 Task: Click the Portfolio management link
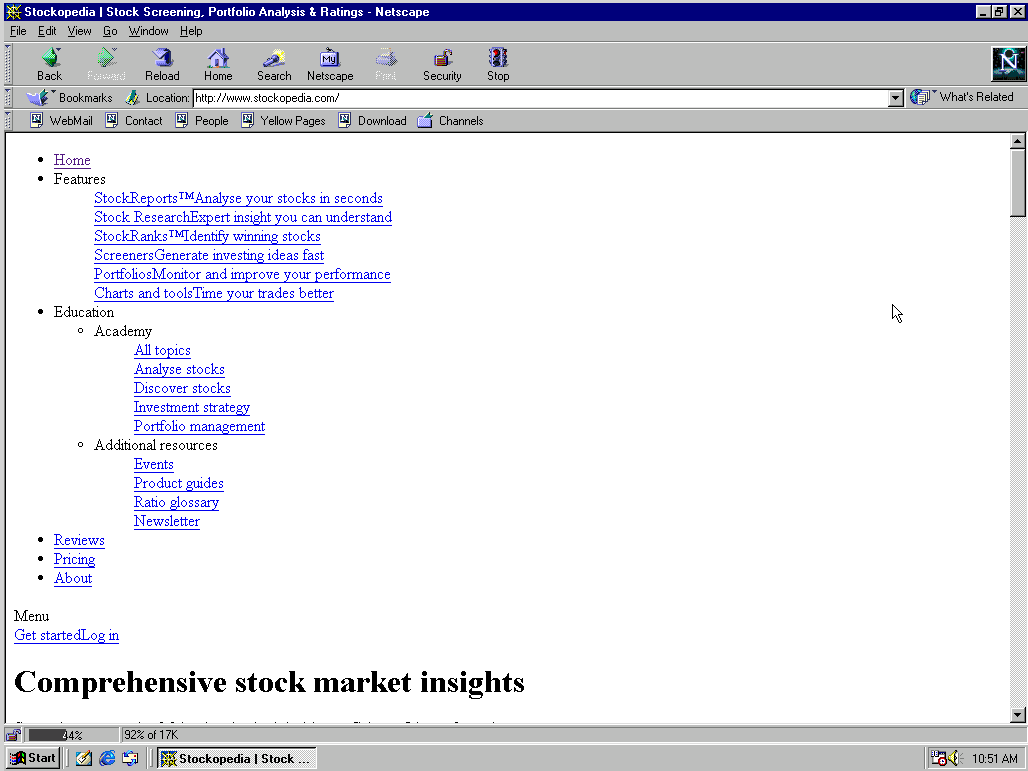coord(199,426)
